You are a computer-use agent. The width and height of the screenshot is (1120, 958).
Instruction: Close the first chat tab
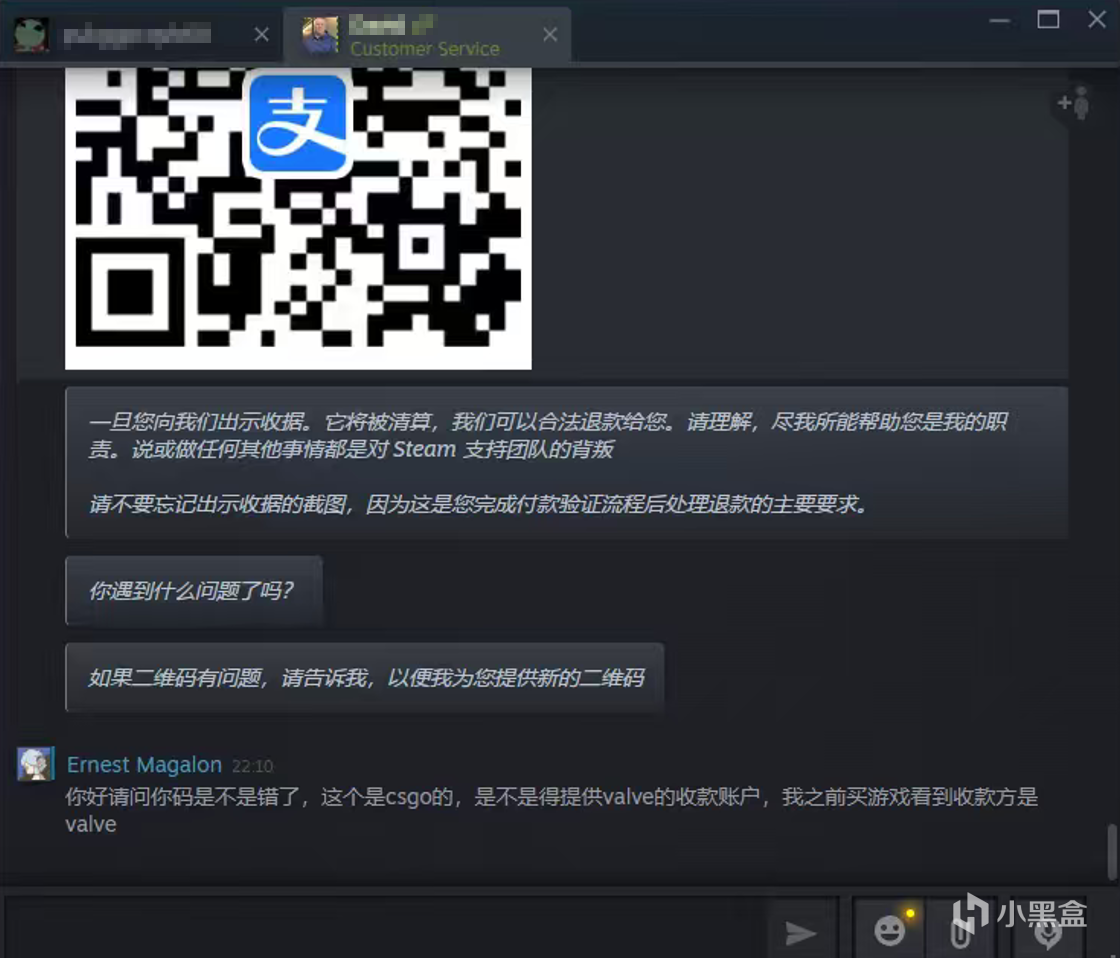261,34
